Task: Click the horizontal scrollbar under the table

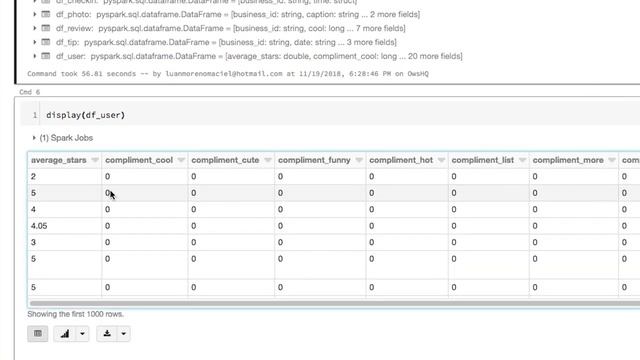Action: (x=335, y=303)
